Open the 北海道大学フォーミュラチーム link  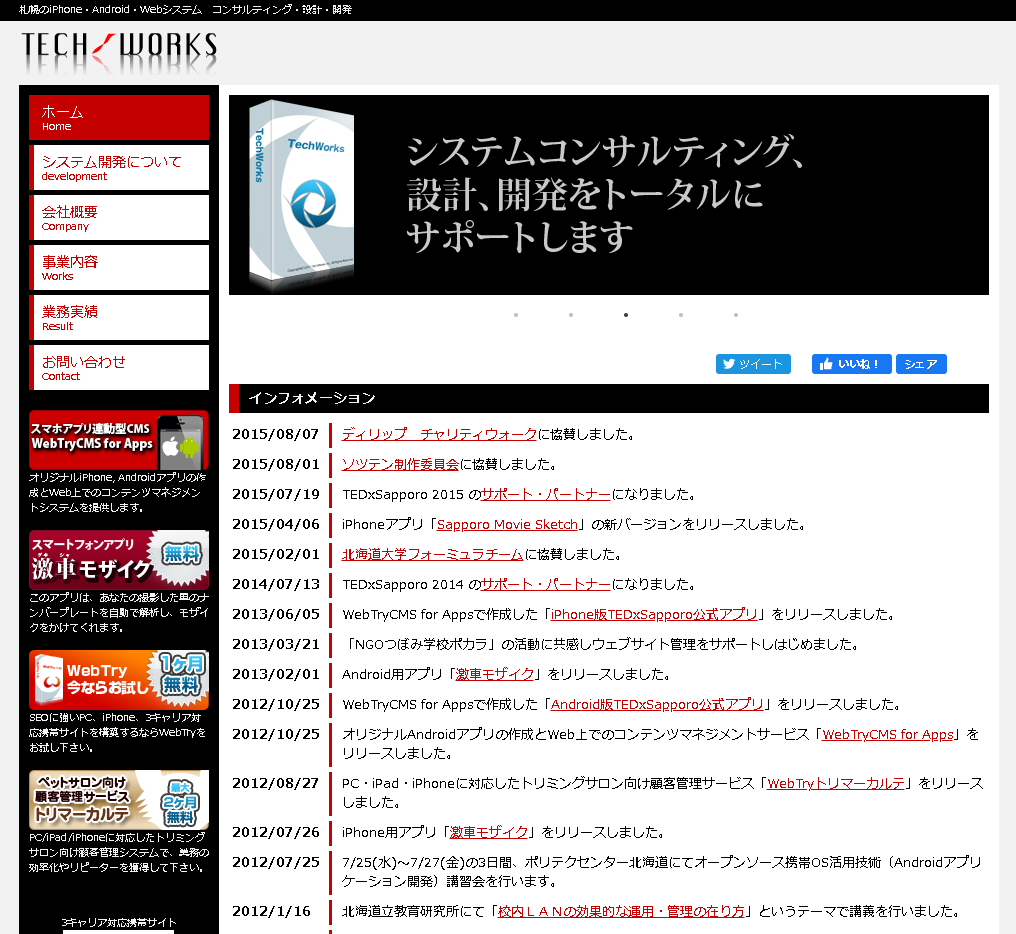tap(432, 554)
